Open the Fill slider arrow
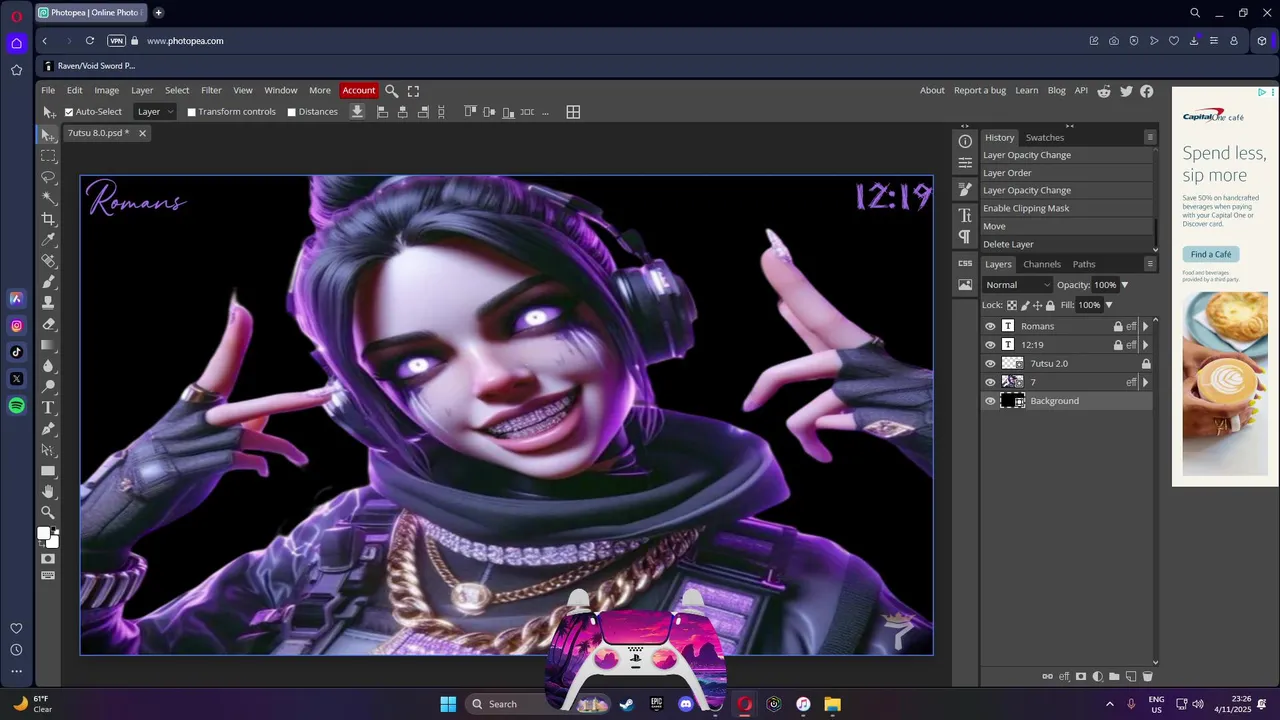 (x=1108, y=305)
